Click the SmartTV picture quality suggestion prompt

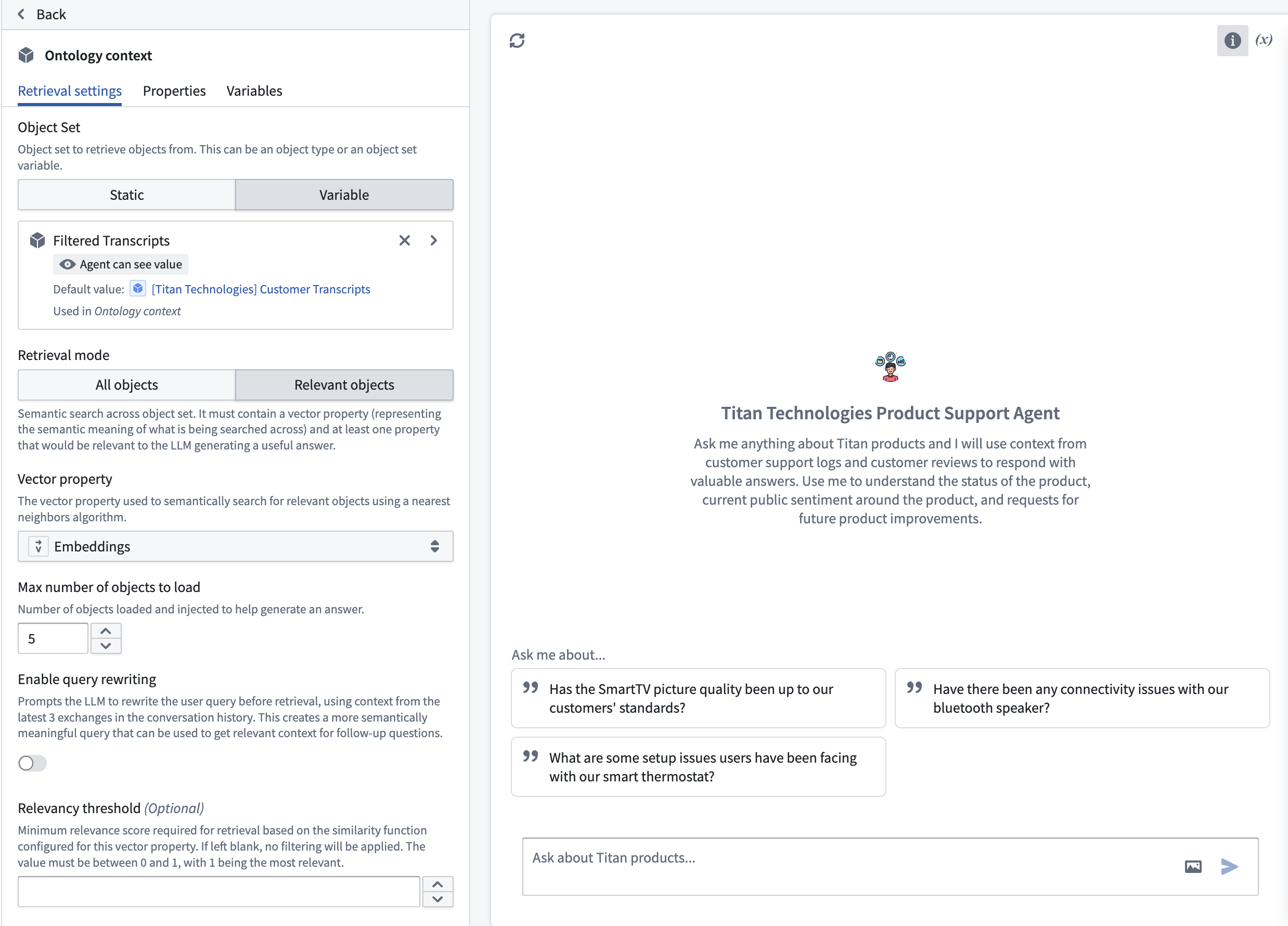tap(698, 698)
